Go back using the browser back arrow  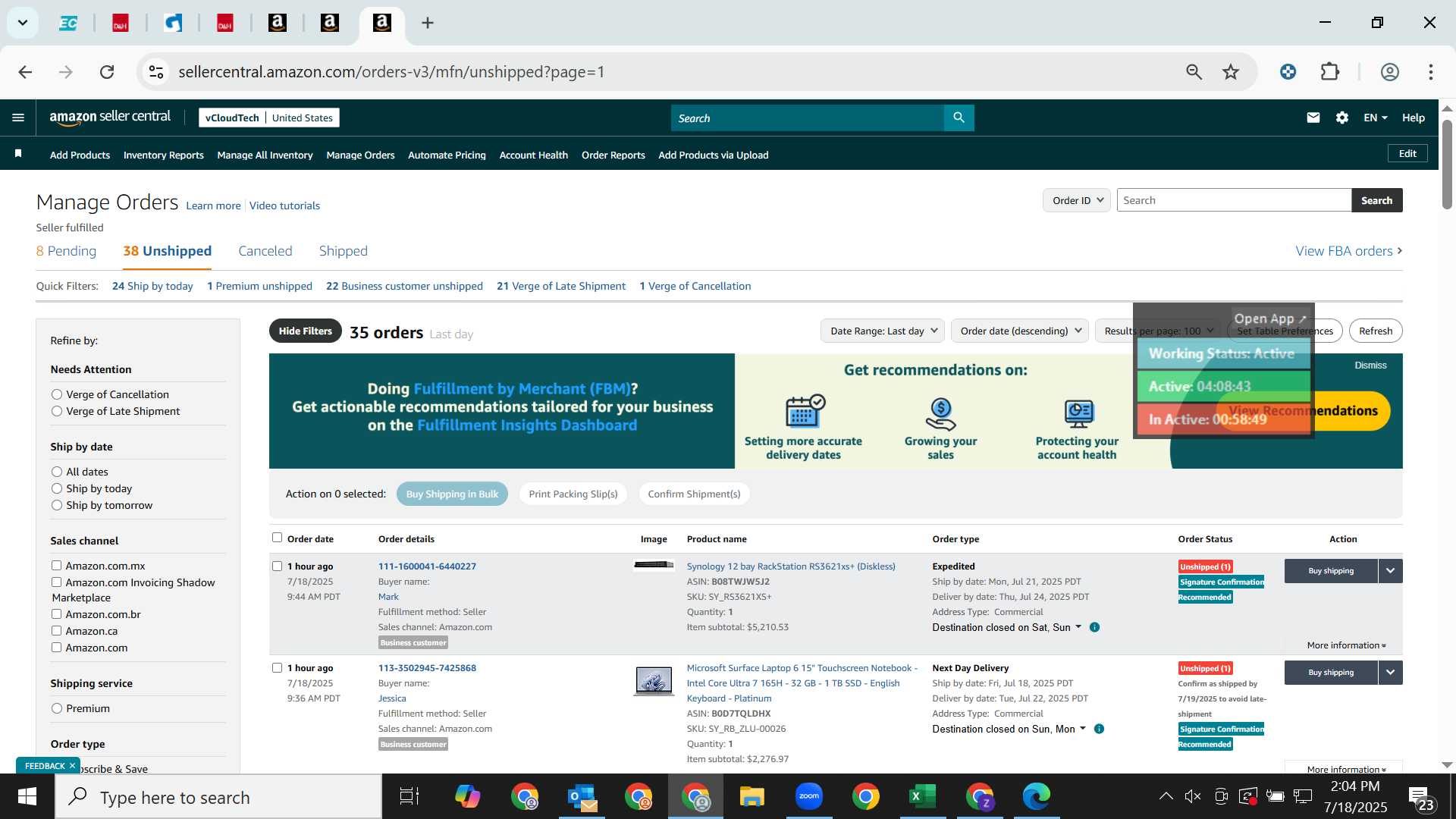coord(25,72)
